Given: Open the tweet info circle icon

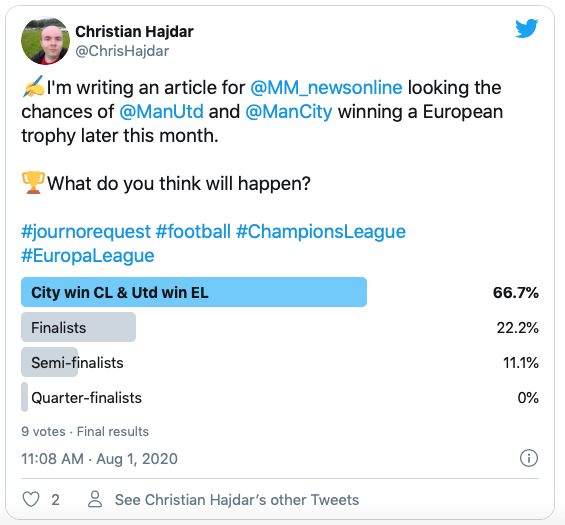Looking at the screenshot, I should (x=529, y=458).
